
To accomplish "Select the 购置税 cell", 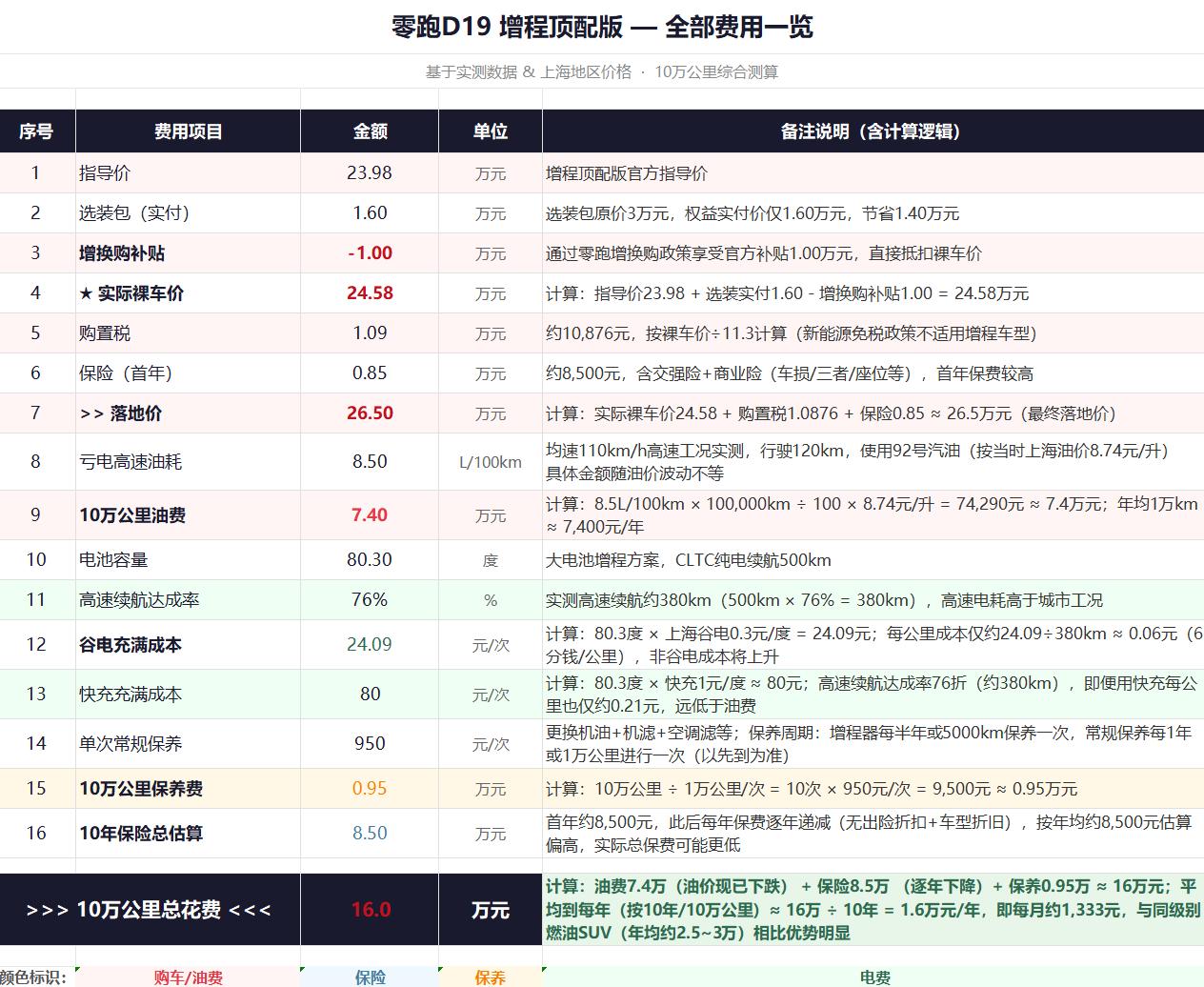I will point(188,333).
